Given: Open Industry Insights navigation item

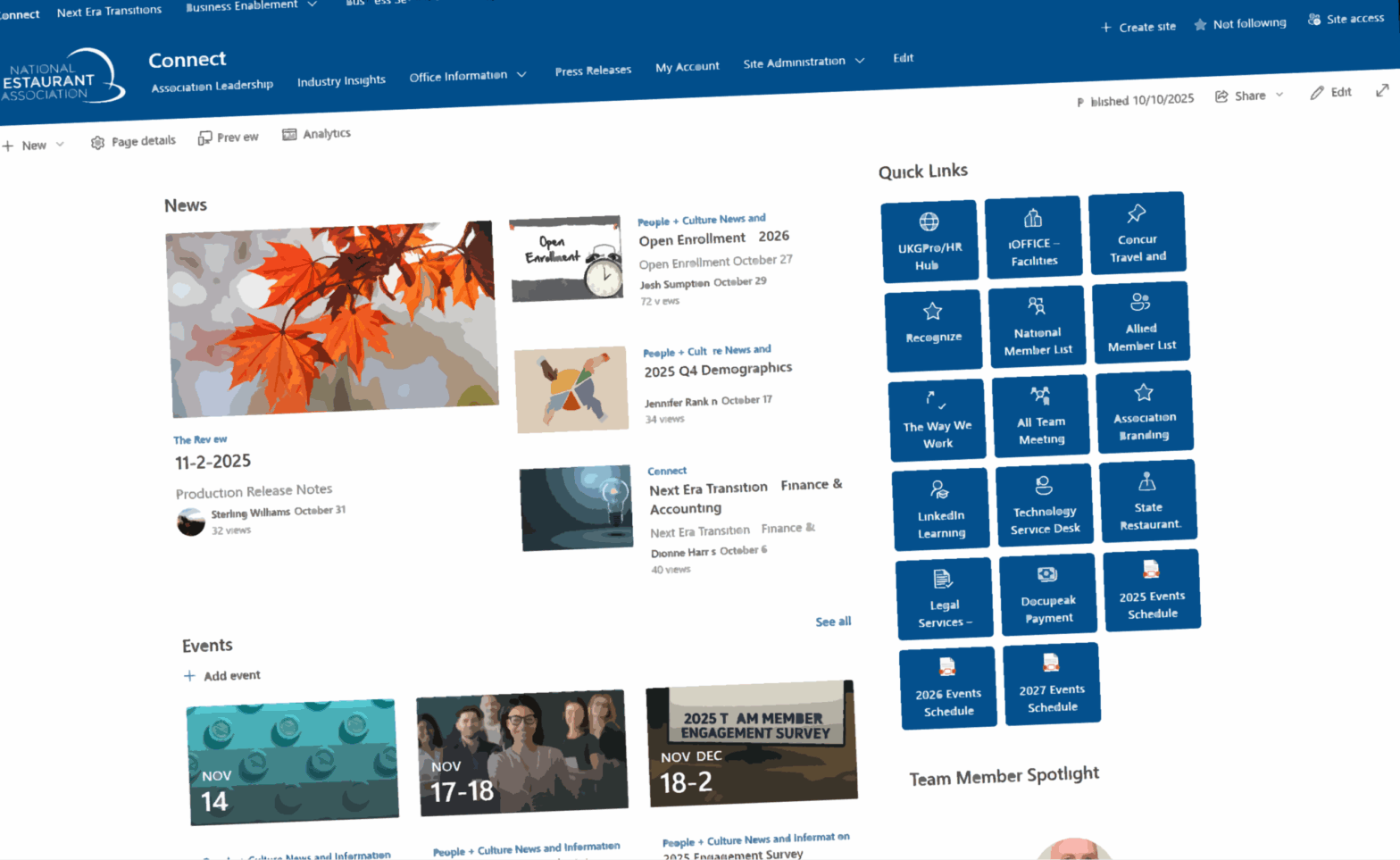Looking at the screenshot, I should [x=341, y=81].
